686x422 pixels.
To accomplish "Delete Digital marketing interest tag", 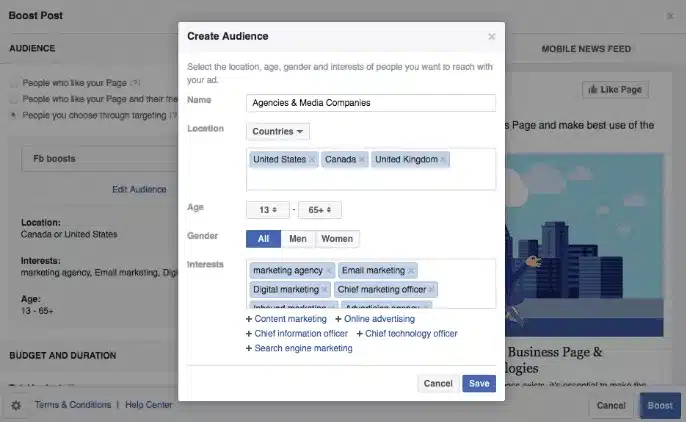I will pyautogui.click(x=325, y=290).
